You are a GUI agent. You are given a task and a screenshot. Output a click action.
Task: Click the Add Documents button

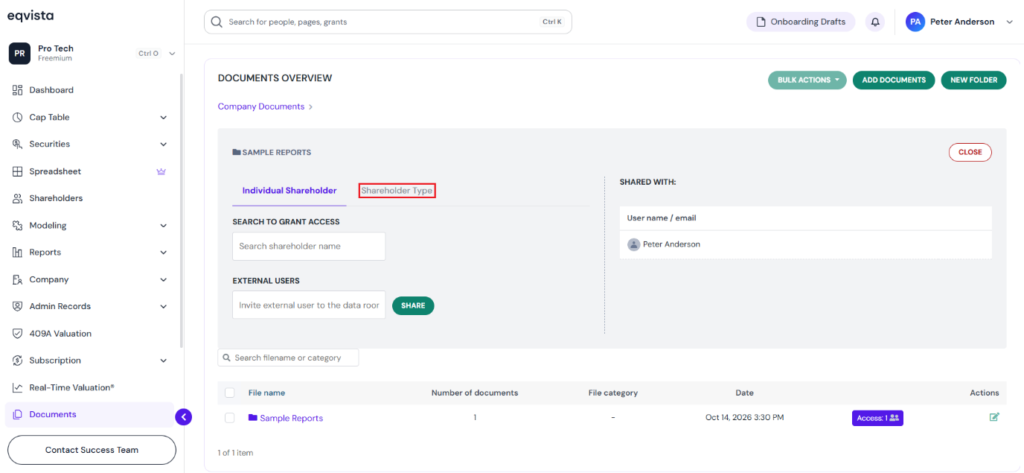pos(894,80)
